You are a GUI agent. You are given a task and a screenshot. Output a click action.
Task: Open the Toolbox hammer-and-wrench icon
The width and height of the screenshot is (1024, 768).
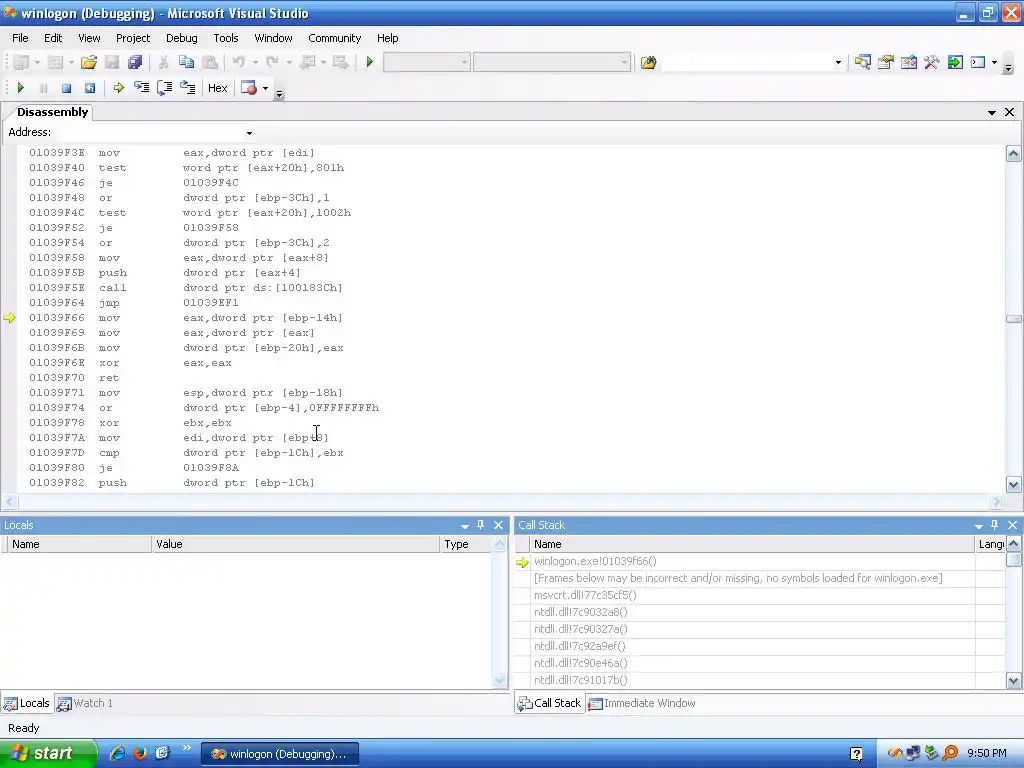coord(931,63)
